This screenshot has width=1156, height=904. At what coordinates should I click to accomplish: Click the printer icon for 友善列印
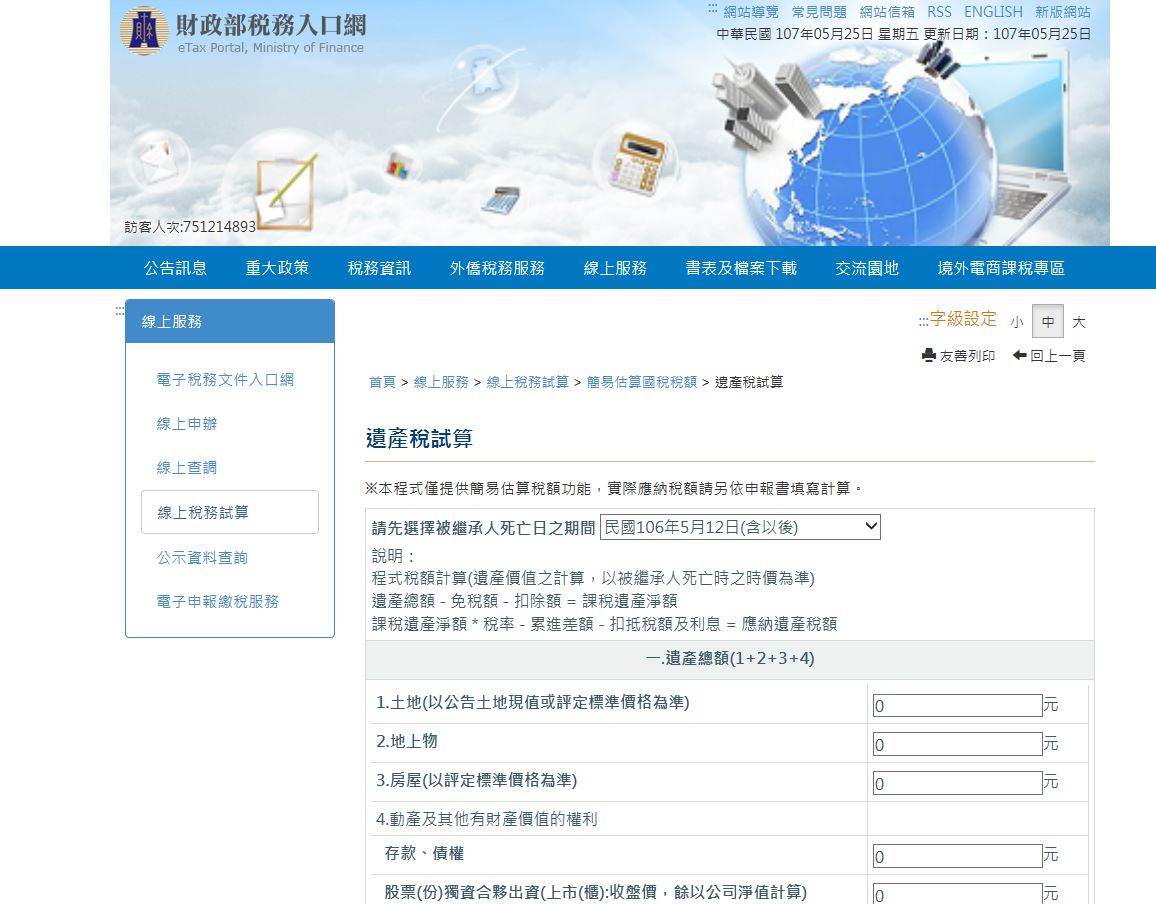tap(929, 355)
